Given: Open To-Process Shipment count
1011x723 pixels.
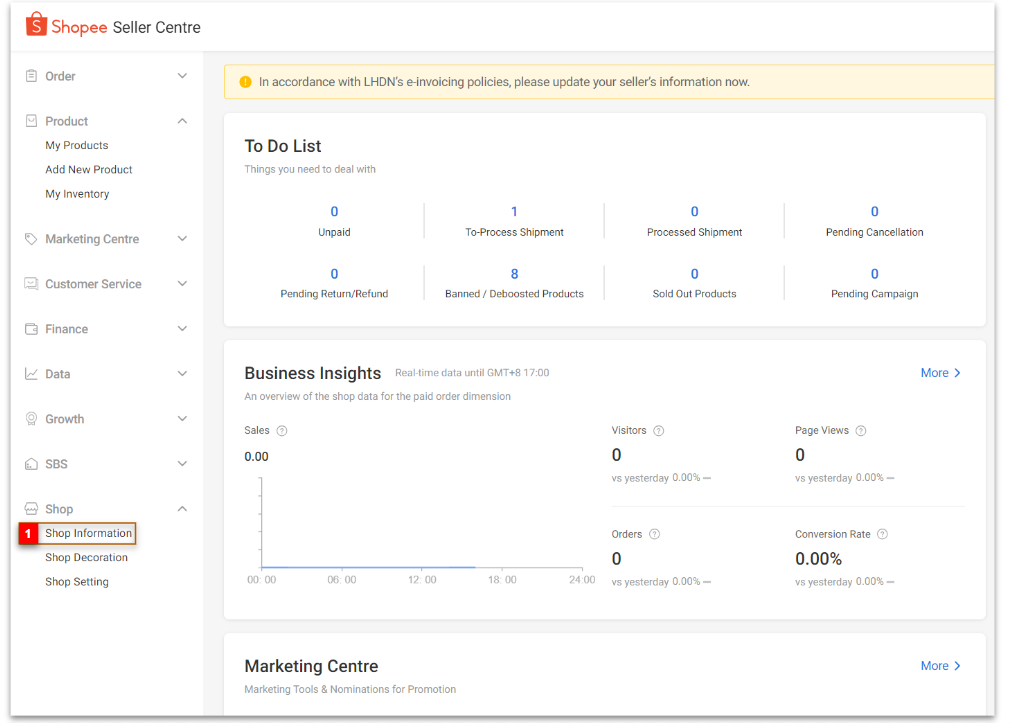Looking at the screenshot, I should [x=514, y=212].
